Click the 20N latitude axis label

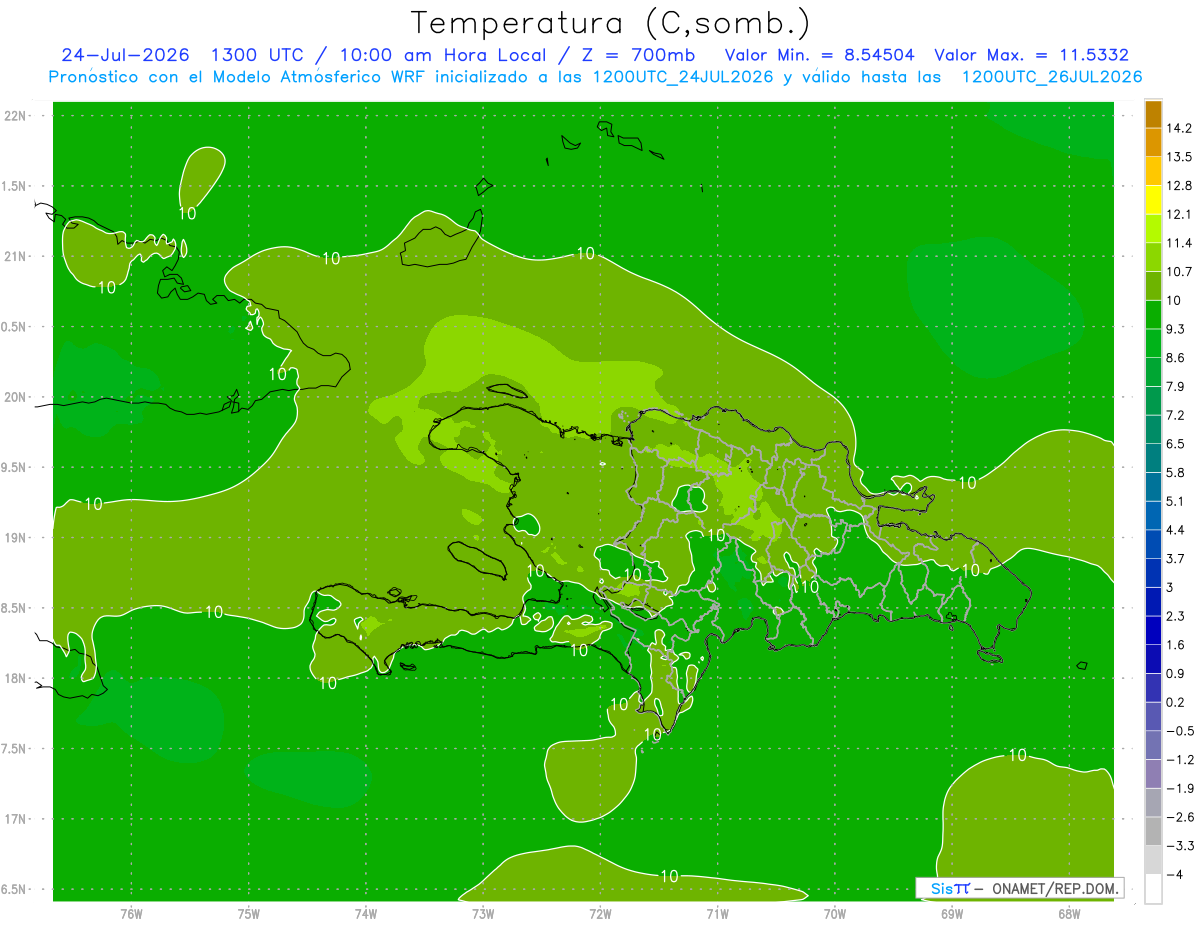[15, 397]
